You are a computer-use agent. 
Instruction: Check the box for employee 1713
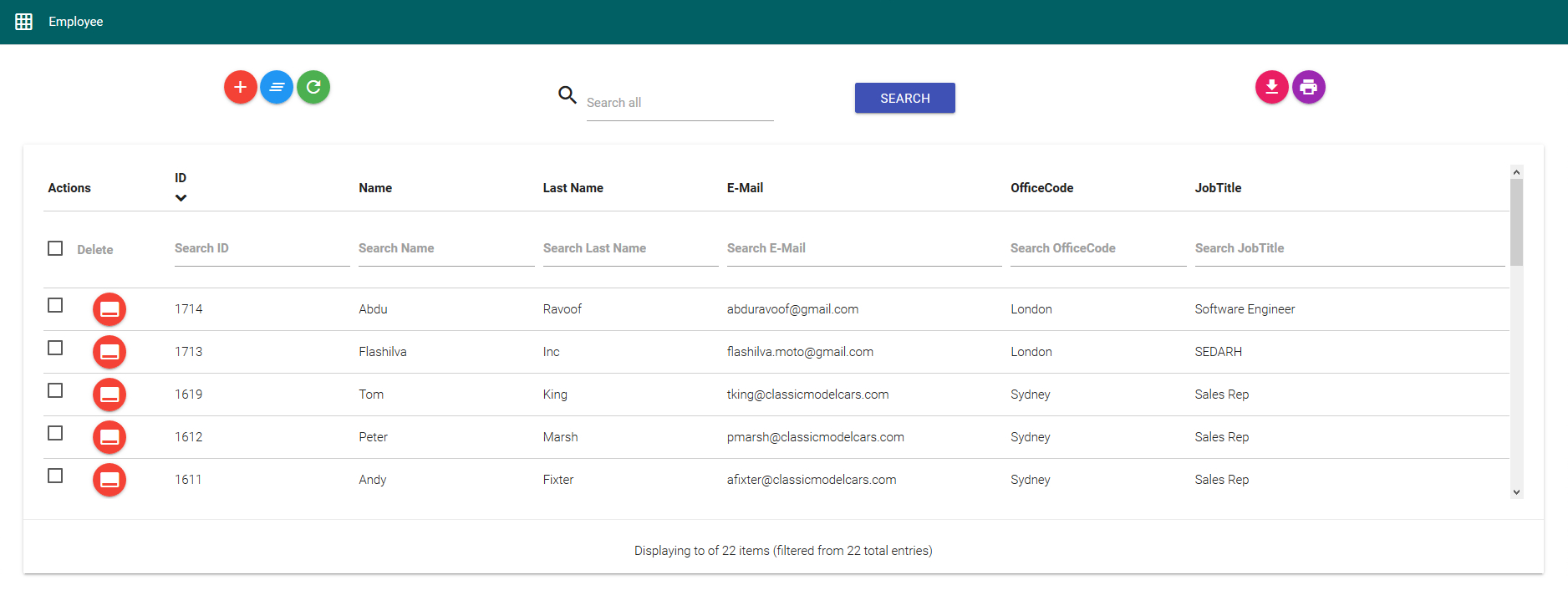pyautogui.click(x=55, y=348)
